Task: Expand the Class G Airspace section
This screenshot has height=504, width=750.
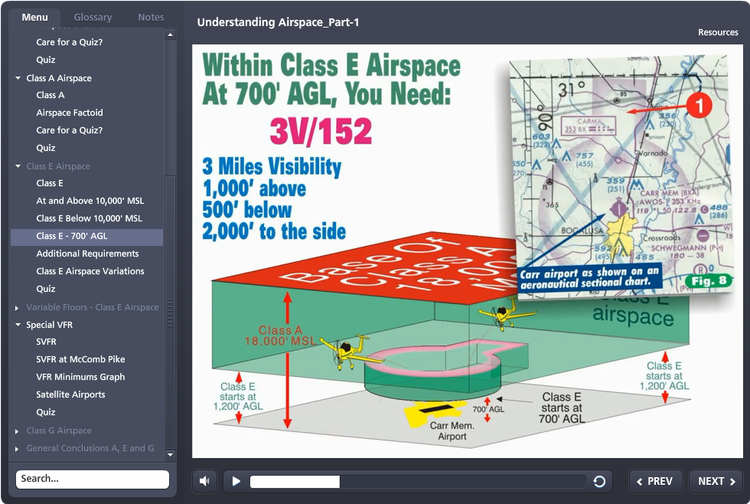Action: [x=18, y=431]
